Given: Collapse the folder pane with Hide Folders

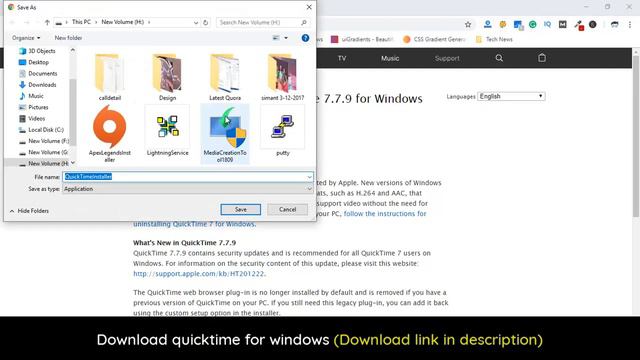Looking at the screenshot, I should pyautogui.click(x=29, y=211).
